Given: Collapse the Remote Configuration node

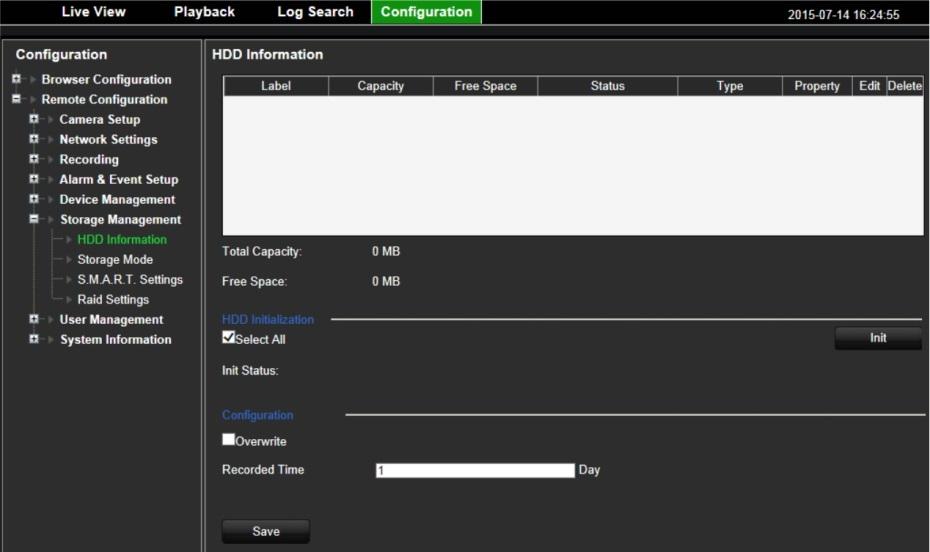Looking at the screenshot, I should point(16,99).
